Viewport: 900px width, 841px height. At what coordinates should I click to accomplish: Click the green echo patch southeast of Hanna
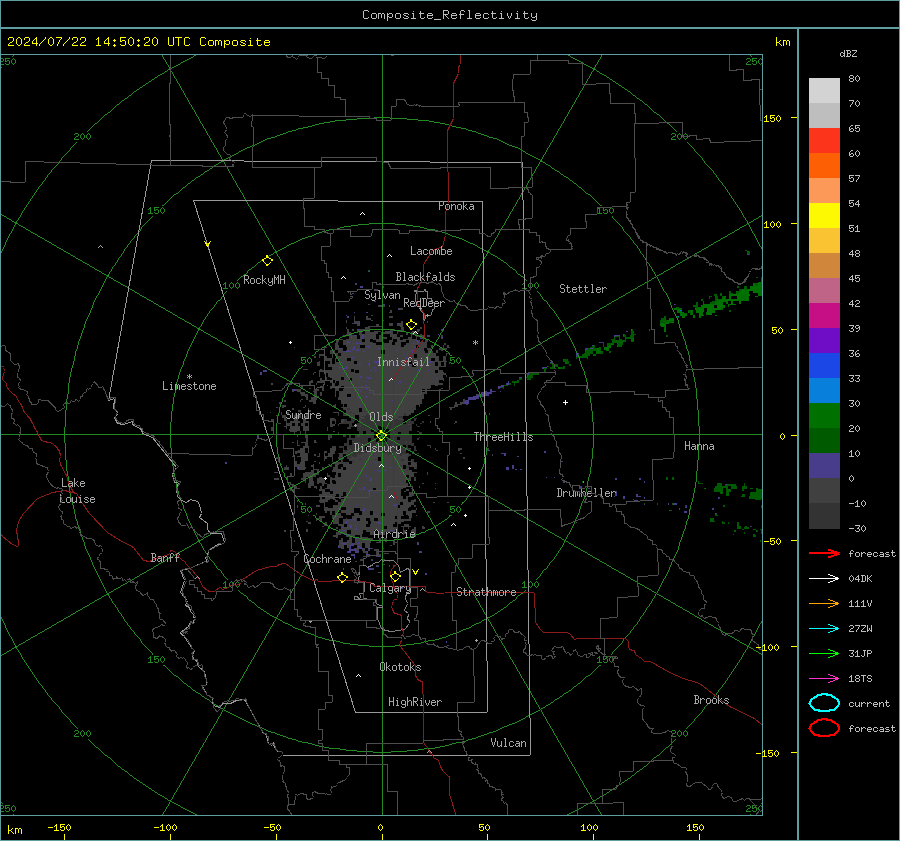(738, 491)
